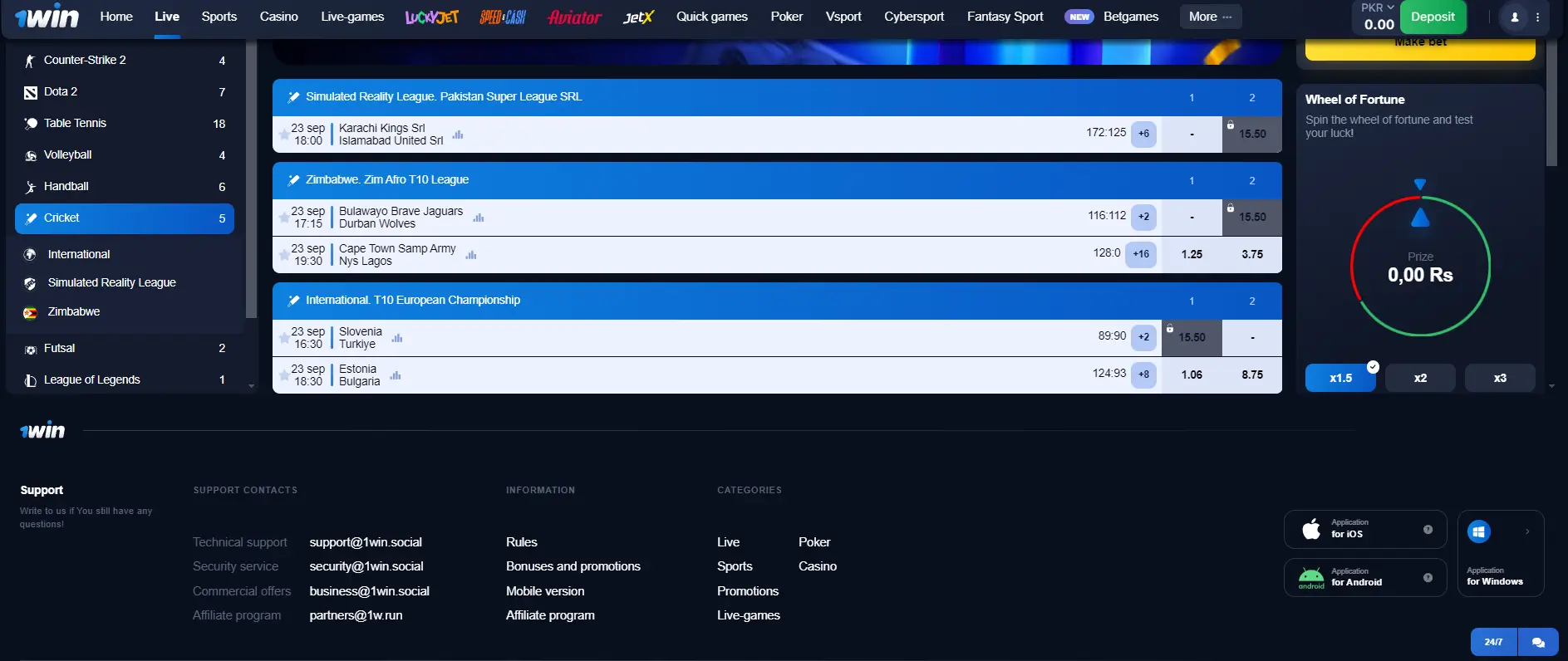
Task: Click the statistics icon for Karachi Kings match
Action: tap(458, 135)
